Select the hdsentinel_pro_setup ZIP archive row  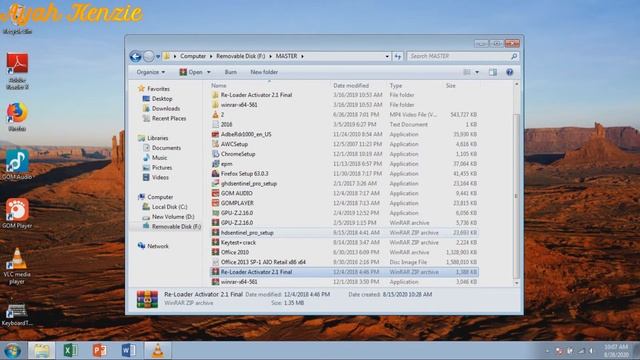[x=344, y=233]
